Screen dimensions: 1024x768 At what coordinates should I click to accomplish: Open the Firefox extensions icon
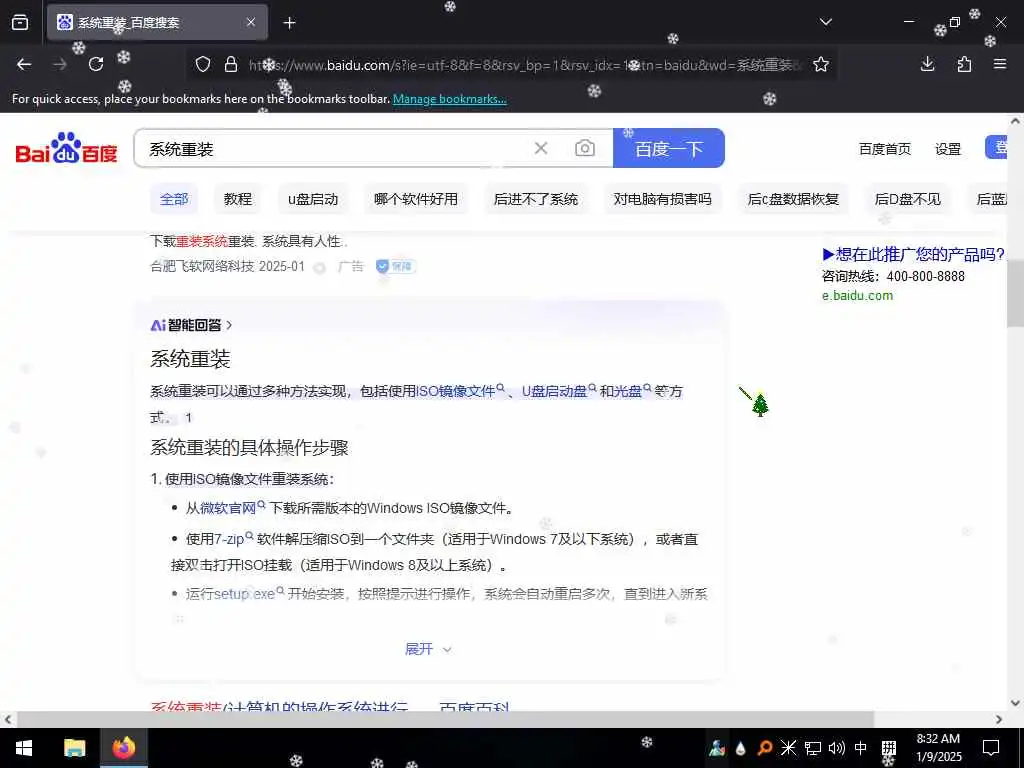click(964, 64)
